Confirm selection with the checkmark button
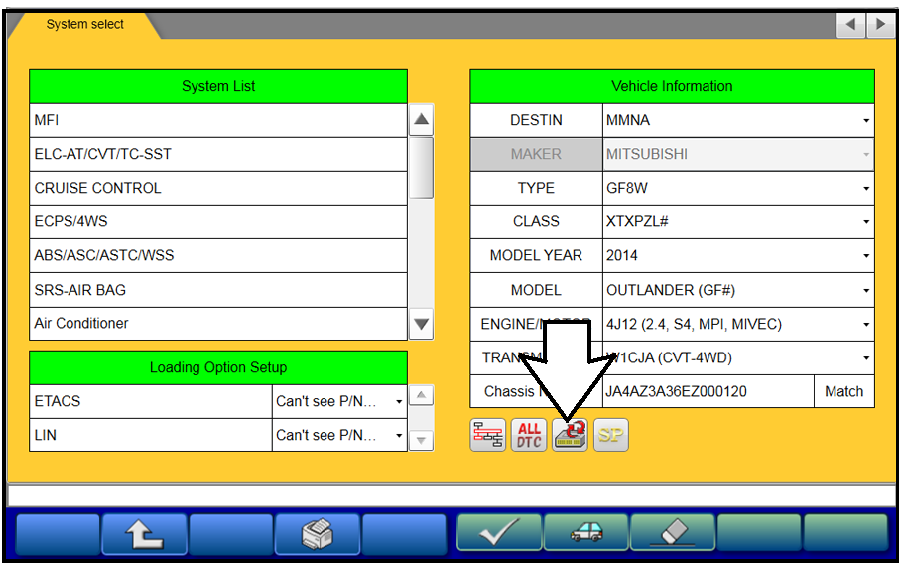 point(499,533)
